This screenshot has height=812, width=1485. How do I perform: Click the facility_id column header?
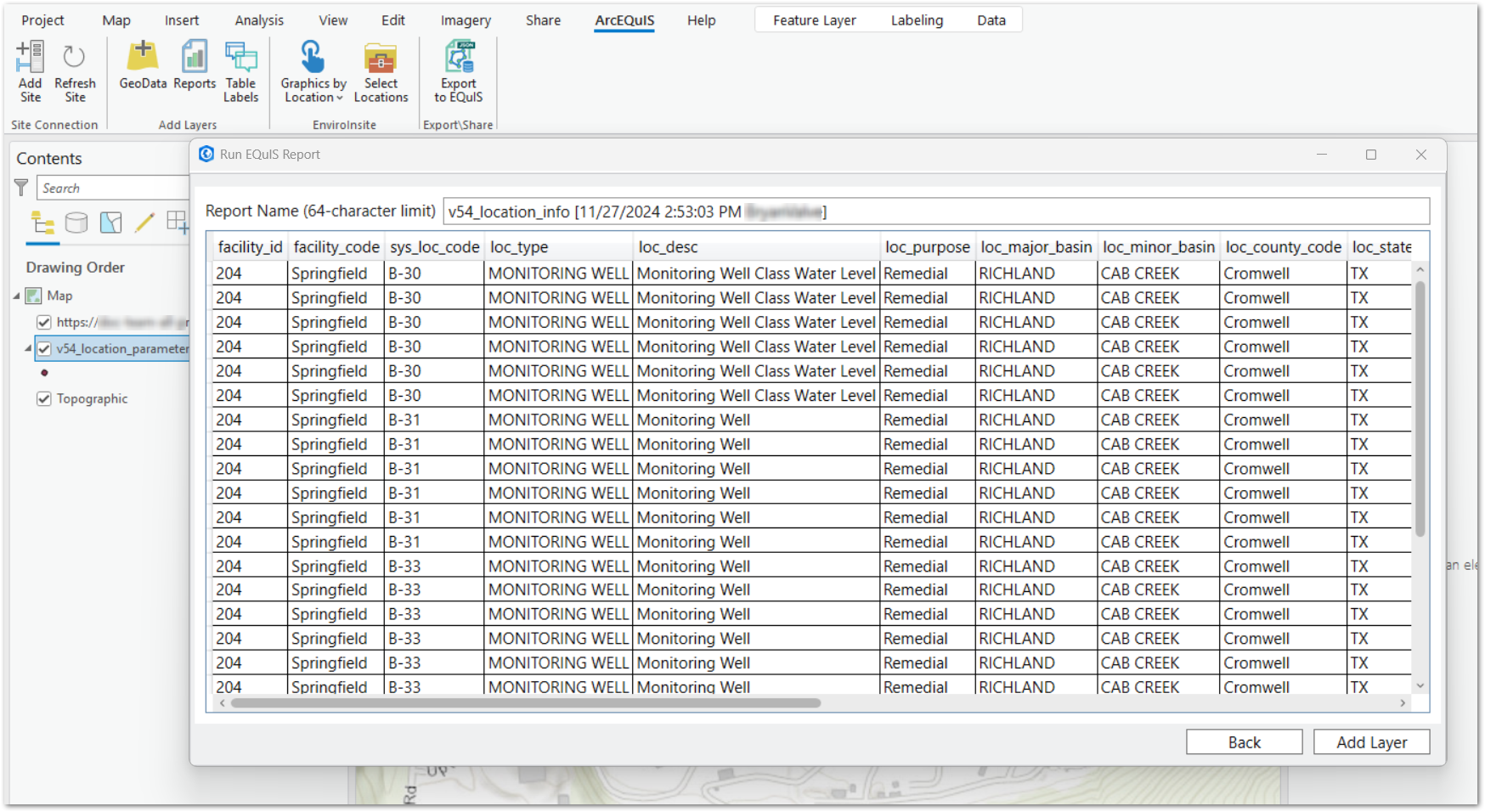[x=250, y=247]
